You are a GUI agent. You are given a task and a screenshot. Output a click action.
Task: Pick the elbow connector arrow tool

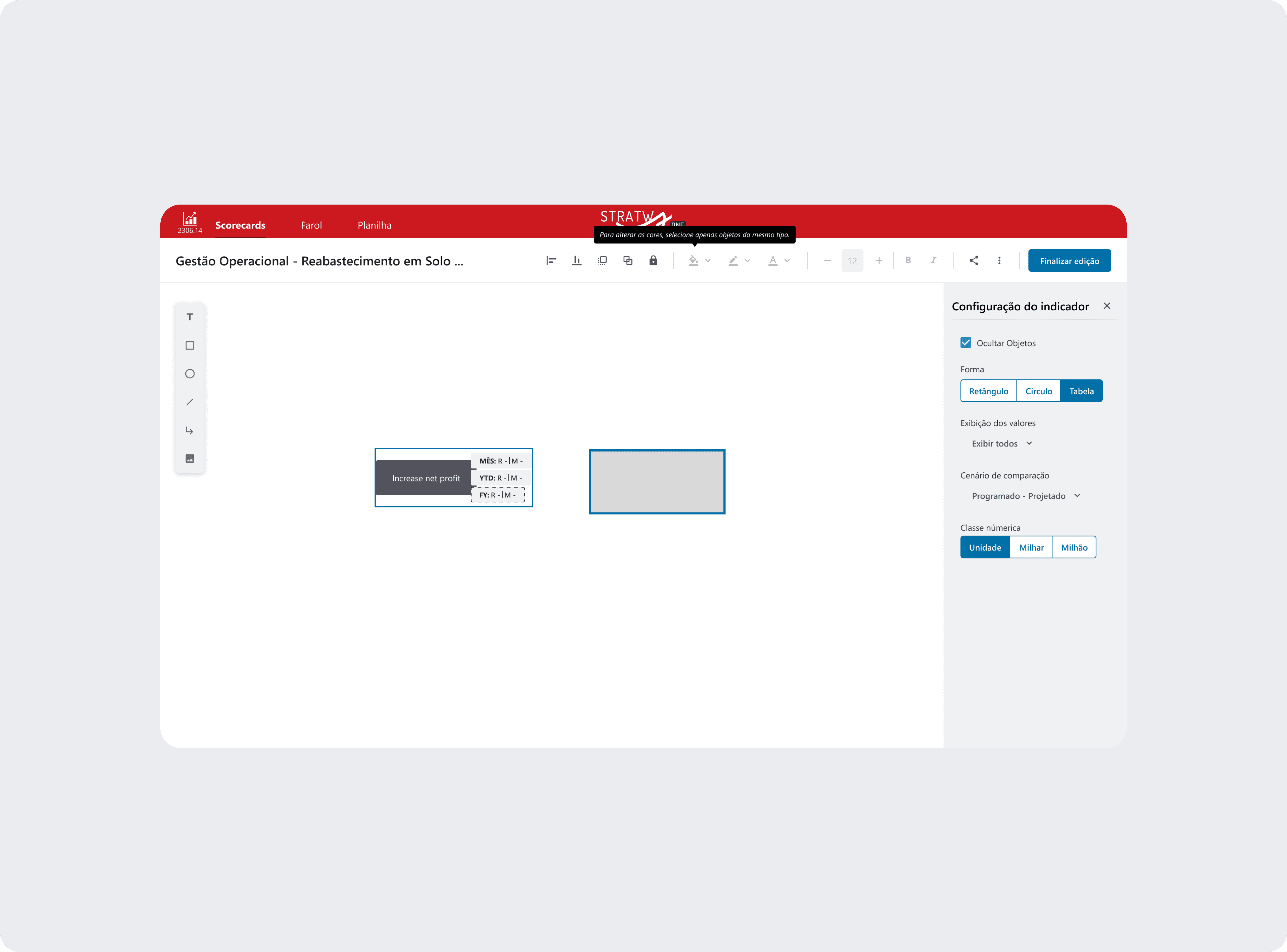[190, 431]
